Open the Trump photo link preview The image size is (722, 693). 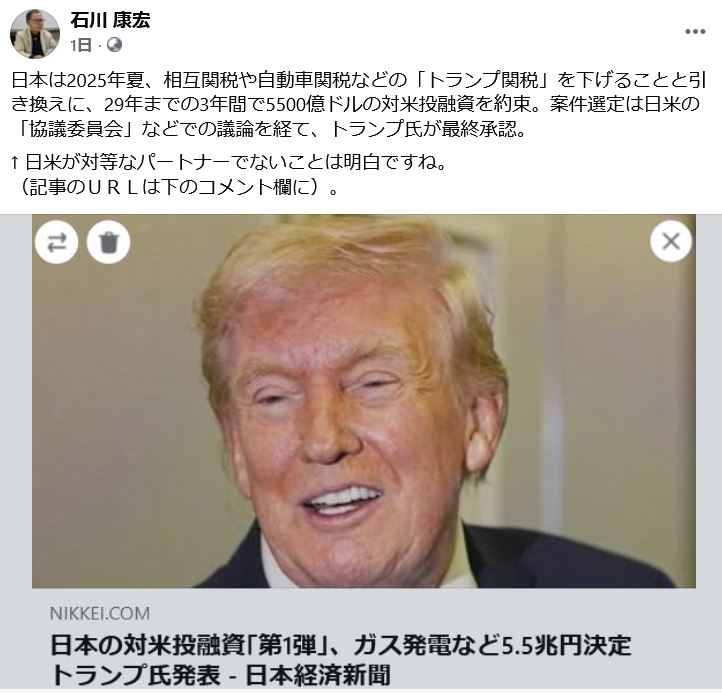(x=363, y=401)
